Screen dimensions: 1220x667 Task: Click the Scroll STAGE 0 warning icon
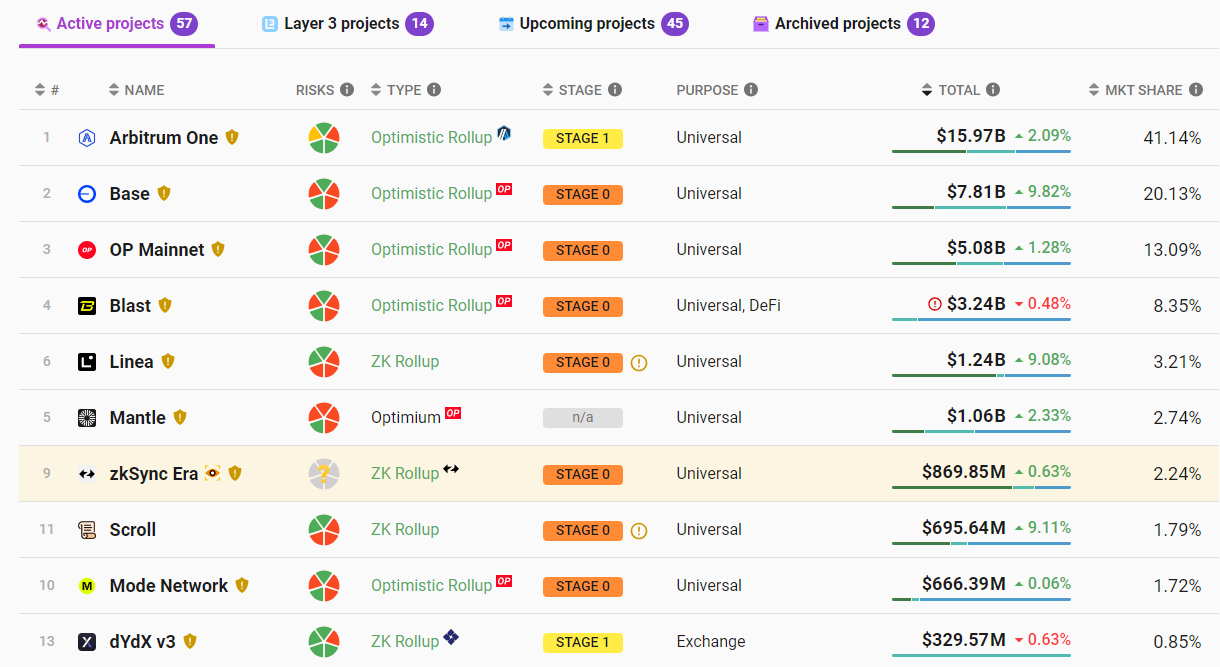tap(639, 531)
